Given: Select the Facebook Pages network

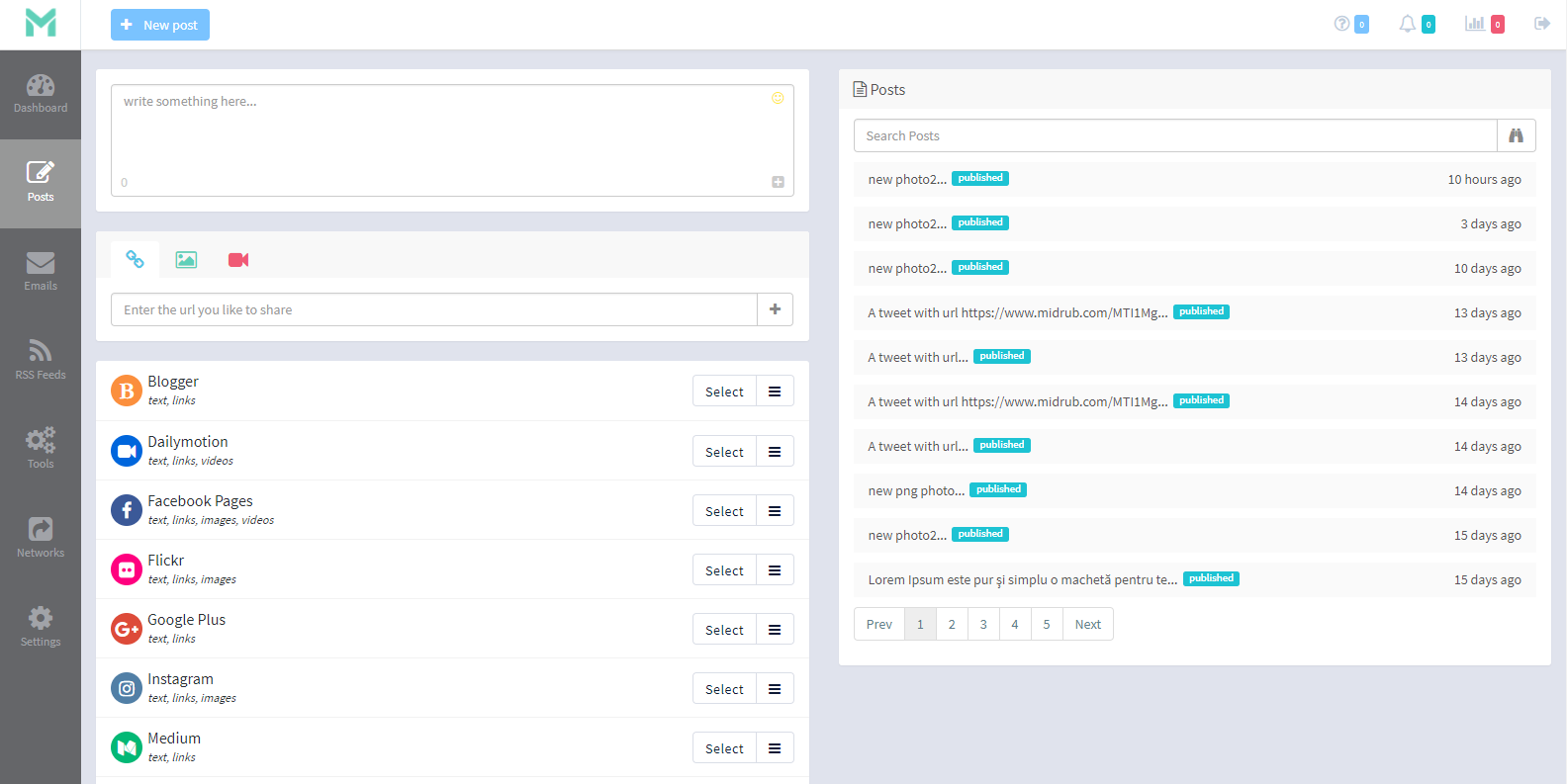Looking at the screenshot, I should [x=724, y=511].
